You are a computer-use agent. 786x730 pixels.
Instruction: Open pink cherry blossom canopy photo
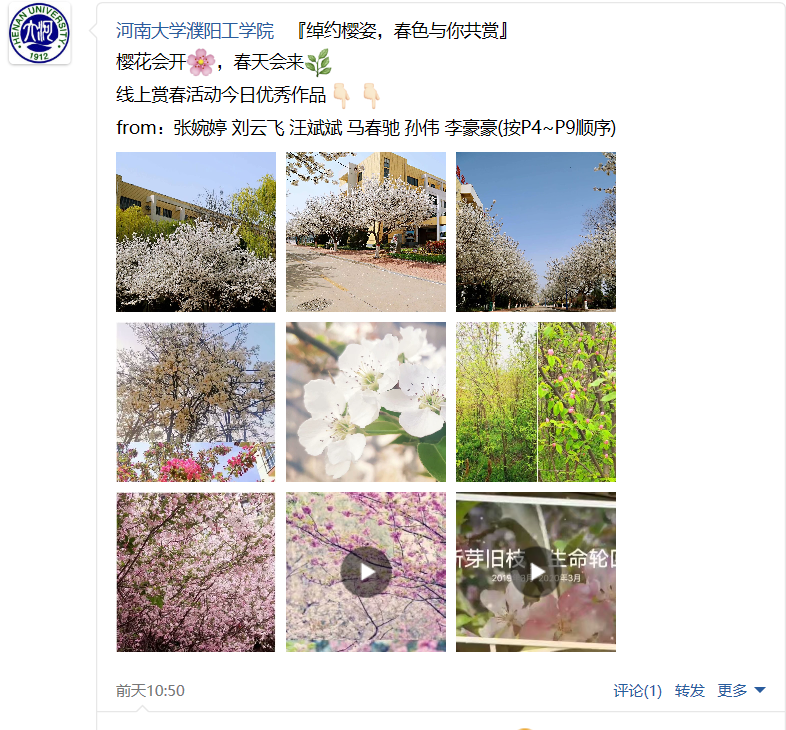(196, 572)
